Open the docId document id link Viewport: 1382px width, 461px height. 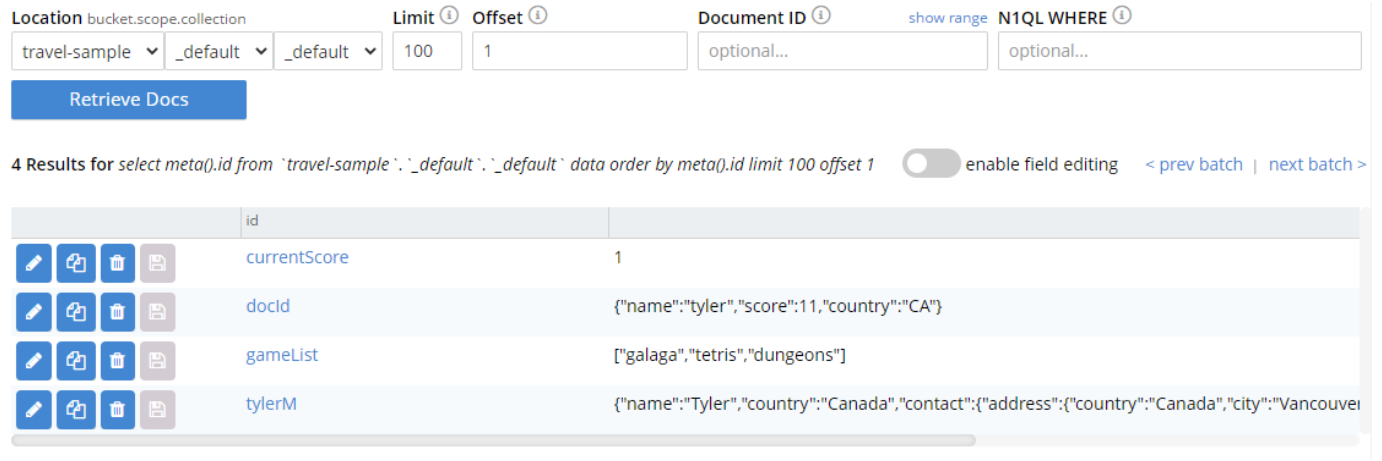(268, 306)
